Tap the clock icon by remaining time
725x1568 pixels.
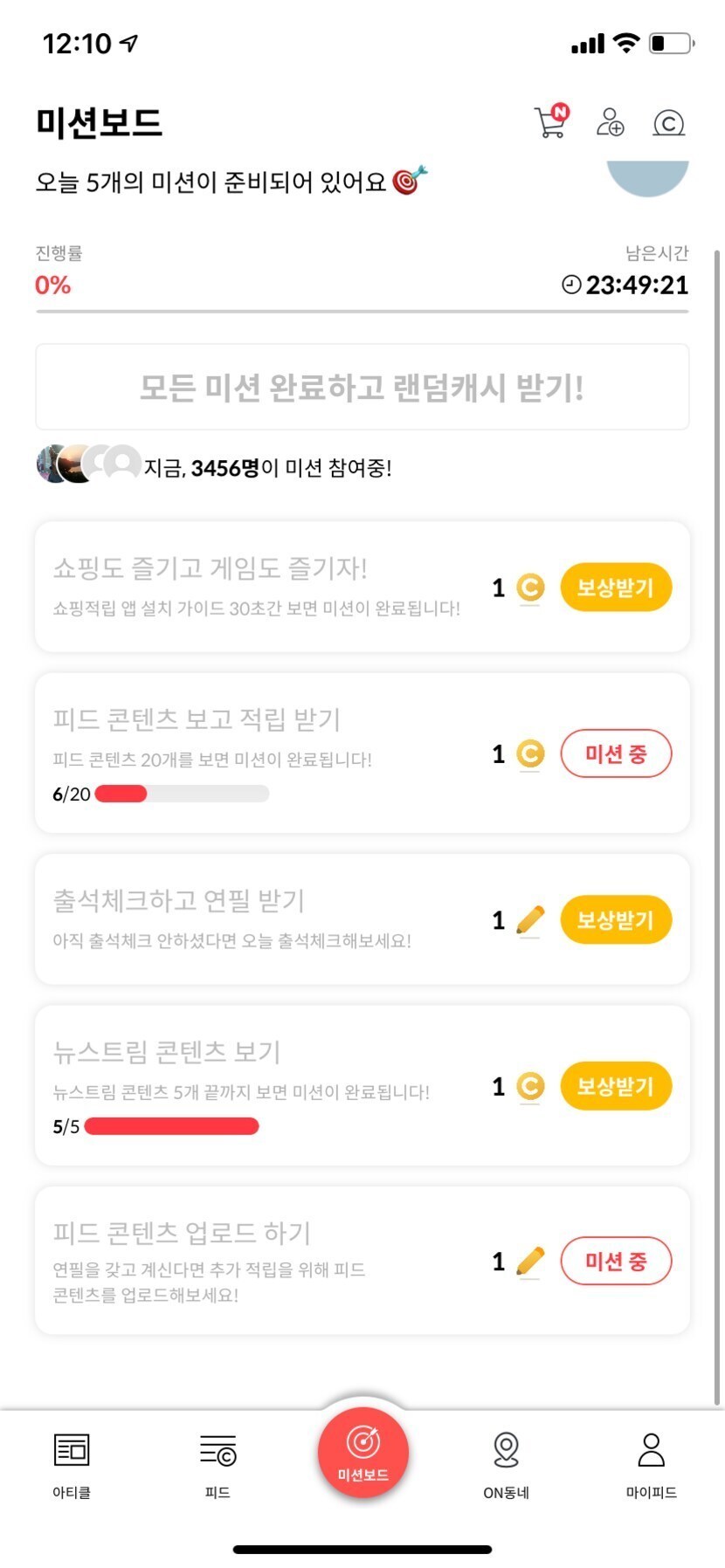pyautogui.click(x=571, y=285)
